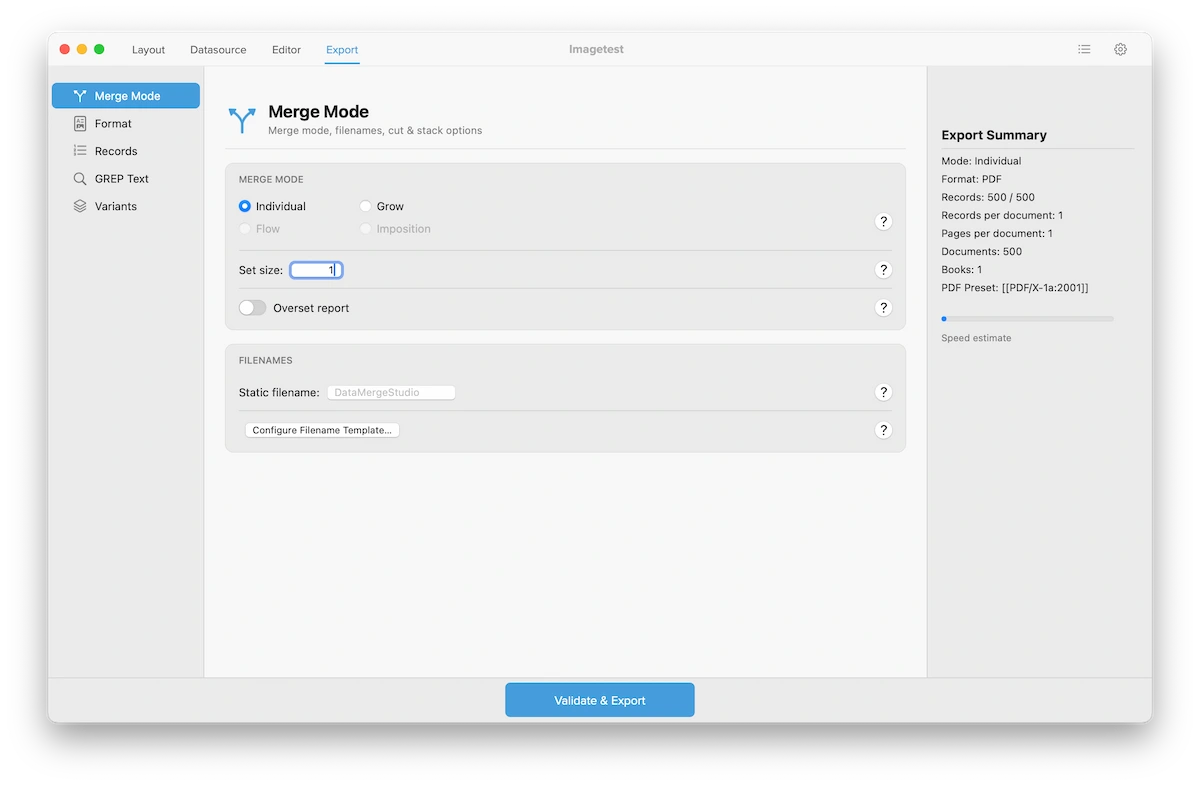Click 'Format: PDF' summary line
The image size is (1200, 786).
click(971, 179)
